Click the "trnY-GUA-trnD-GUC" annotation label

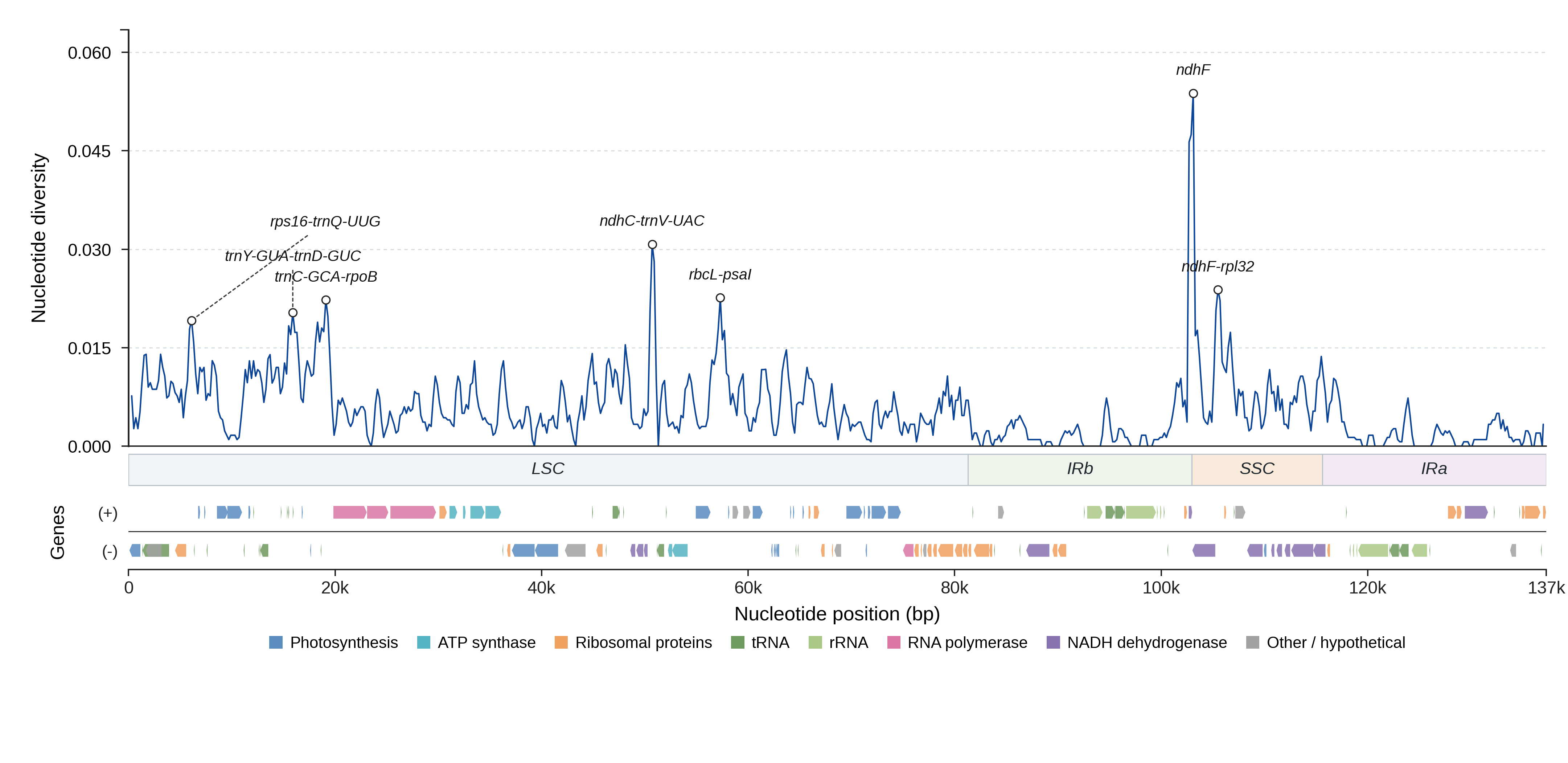tap(293, 256)
